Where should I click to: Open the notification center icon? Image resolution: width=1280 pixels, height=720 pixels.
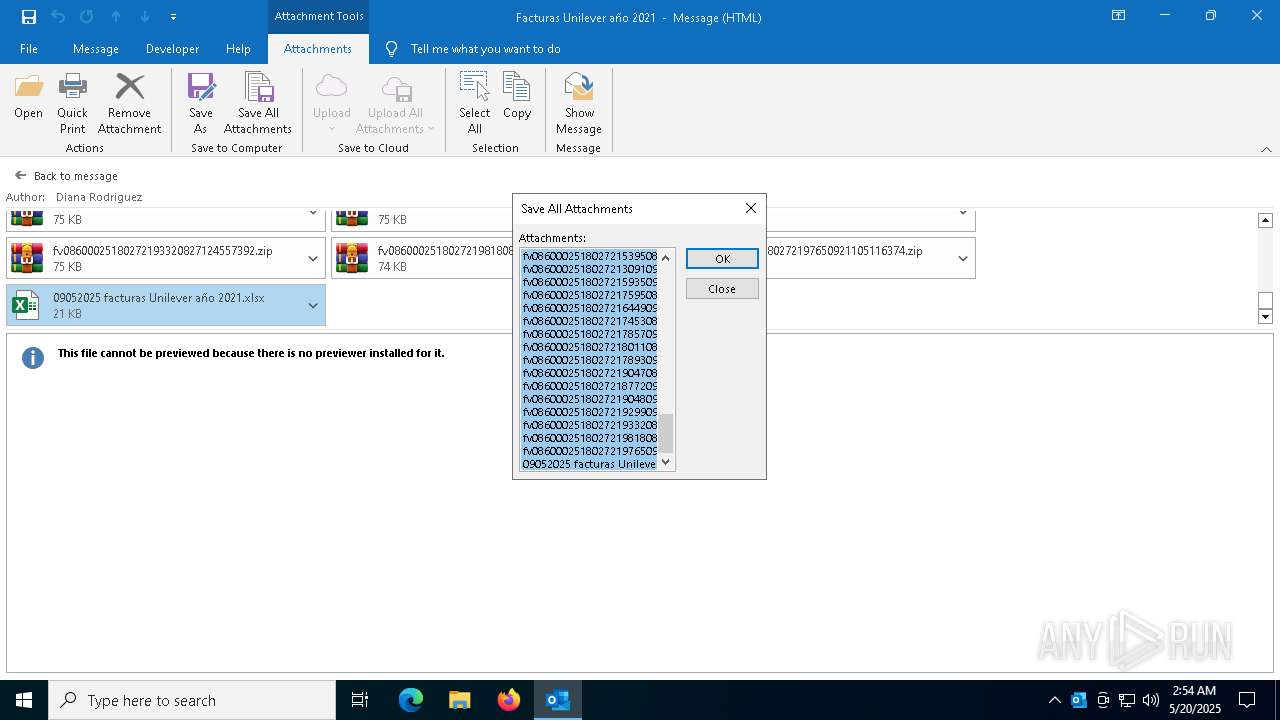[1247, 700]
